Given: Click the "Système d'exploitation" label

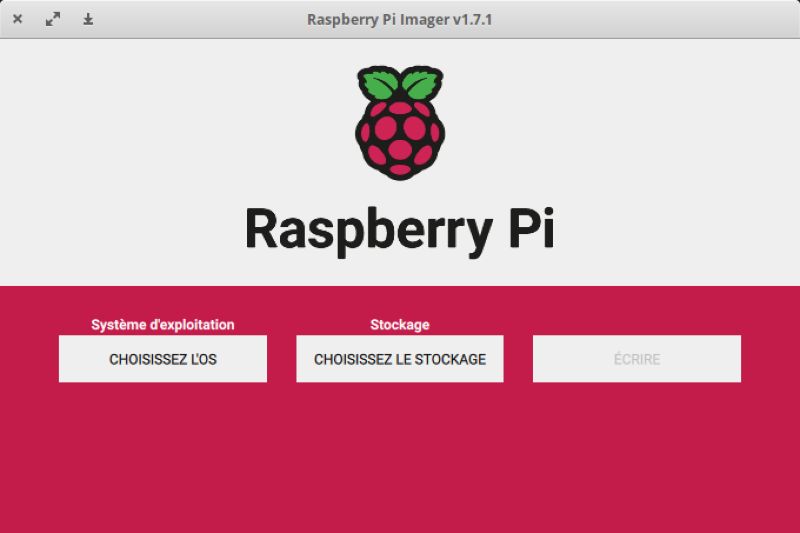Looking at the screenshot, I should [x=163, y=324].
